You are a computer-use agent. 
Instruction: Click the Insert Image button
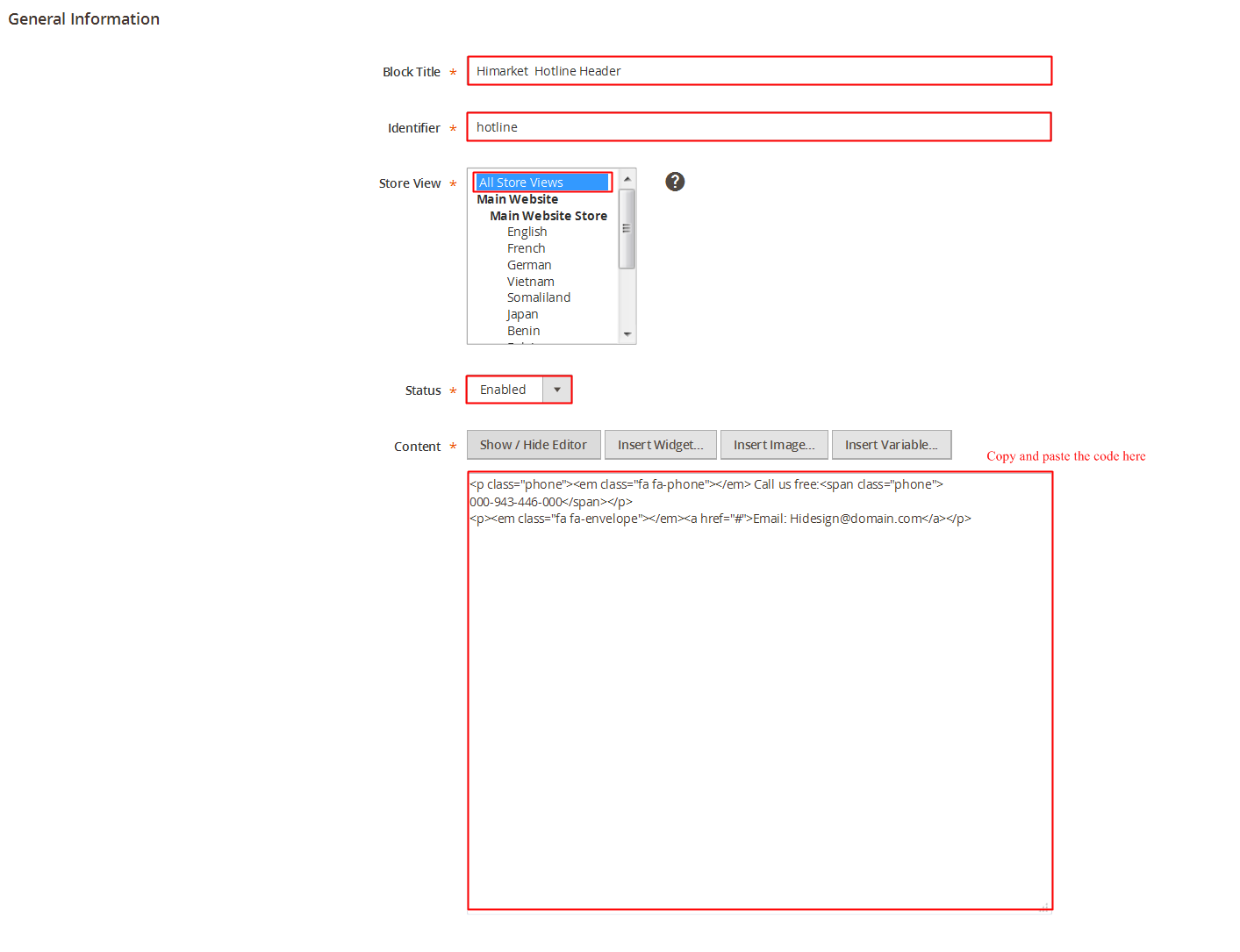(773, 445)
